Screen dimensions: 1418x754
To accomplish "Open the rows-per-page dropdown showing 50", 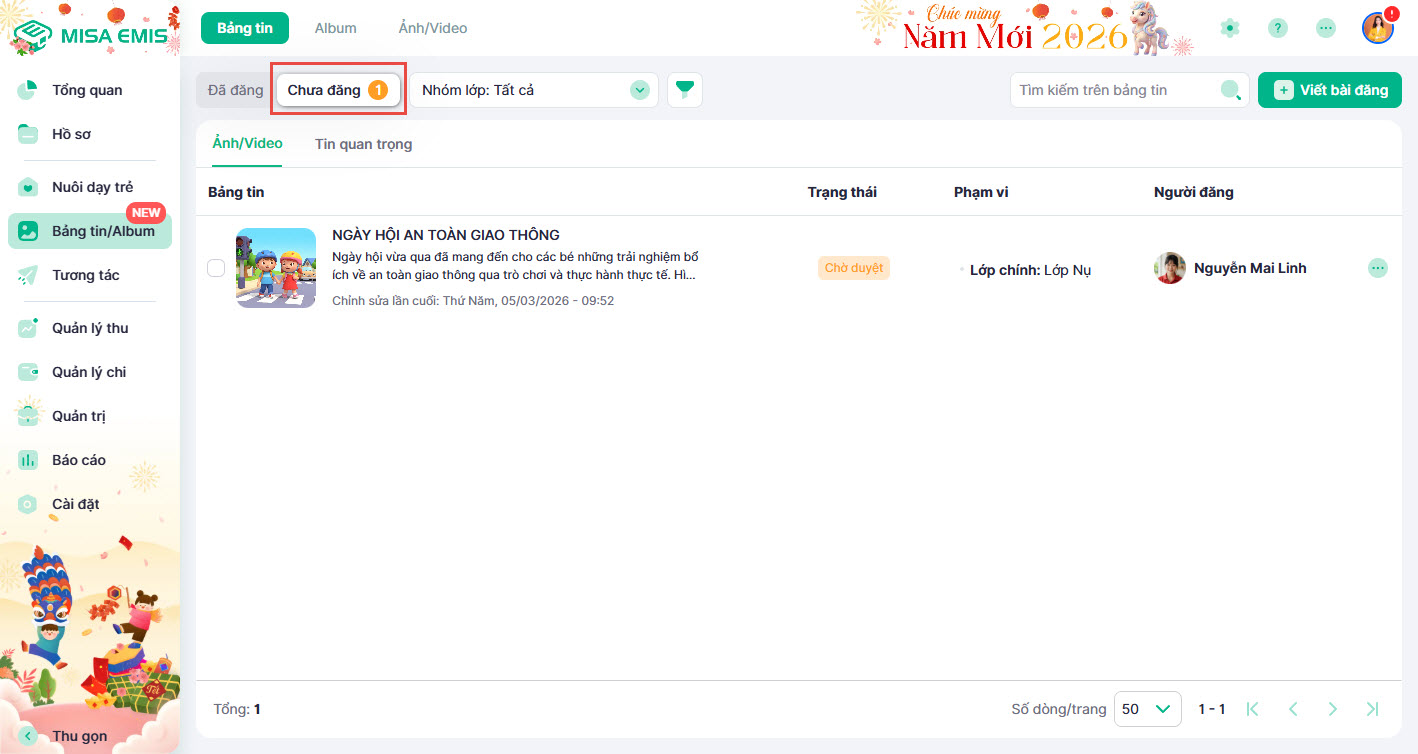I will 1145,709.
